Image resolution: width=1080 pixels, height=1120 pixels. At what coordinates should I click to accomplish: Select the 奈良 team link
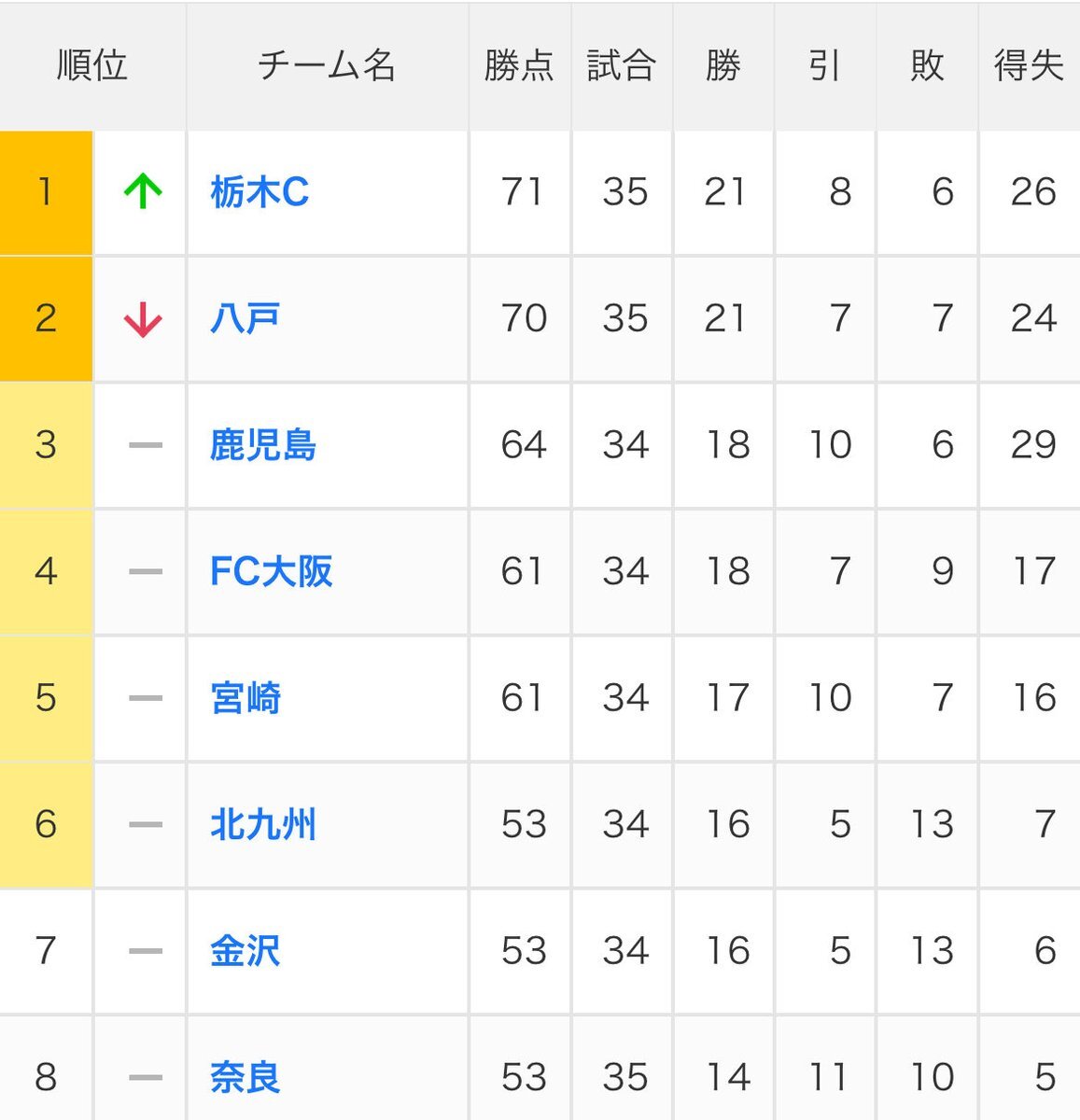click(x=245, y=1077)
